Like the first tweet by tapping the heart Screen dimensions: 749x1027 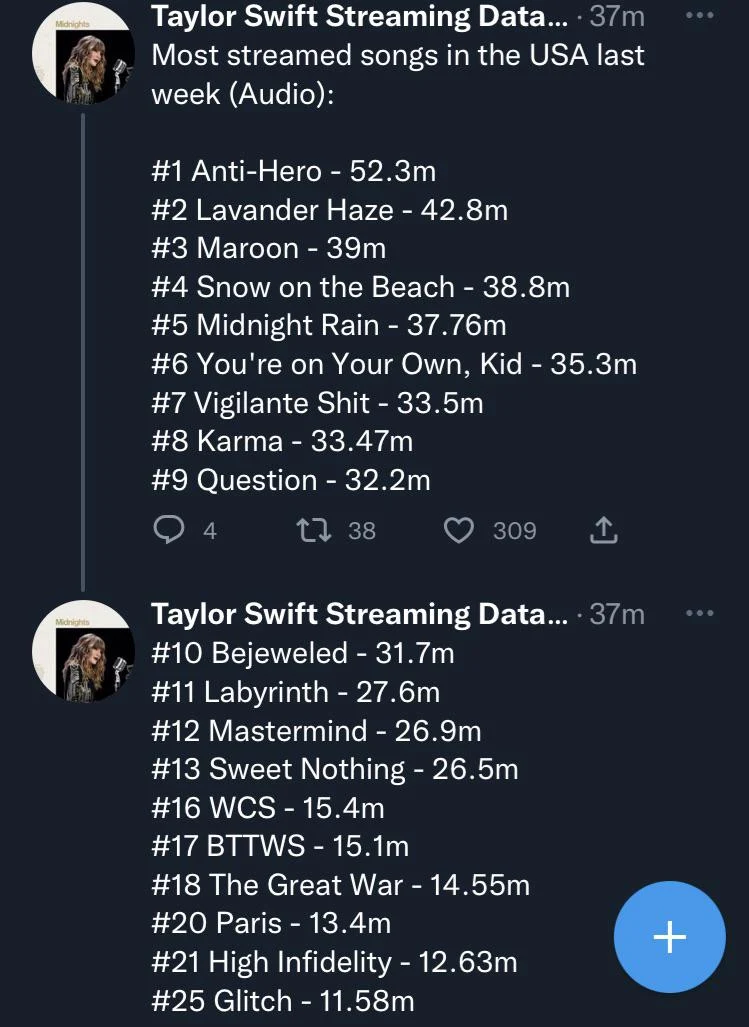459,530
